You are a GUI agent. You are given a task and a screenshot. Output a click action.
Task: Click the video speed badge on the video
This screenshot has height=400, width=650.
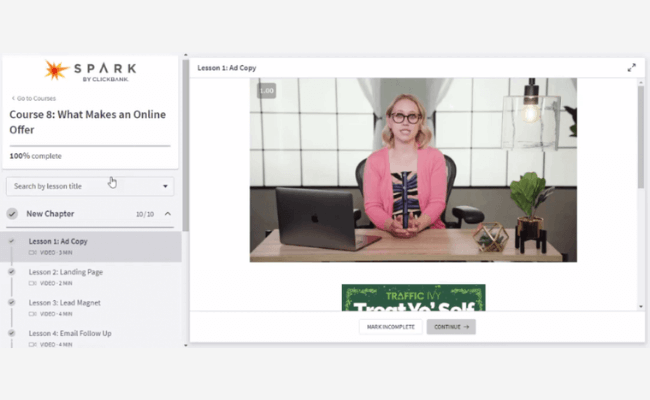pos(266,91)
